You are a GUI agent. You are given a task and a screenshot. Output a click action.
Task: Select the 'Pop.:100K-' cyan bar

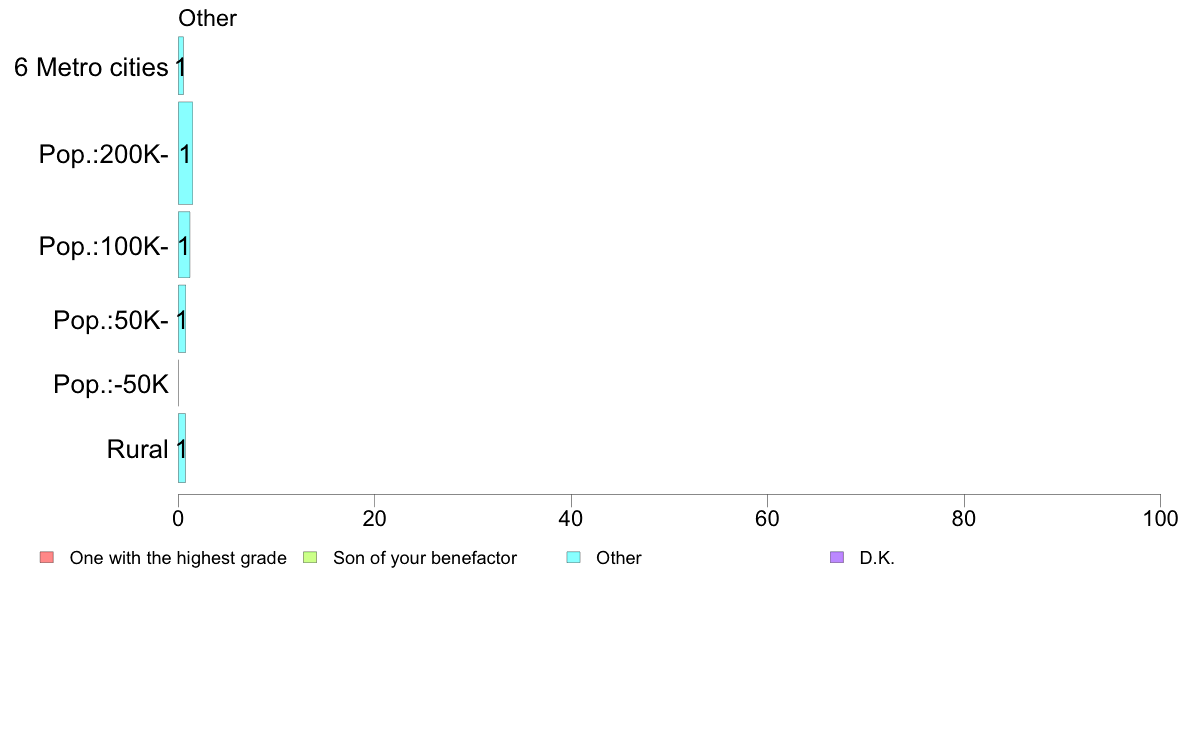point(184,245)
